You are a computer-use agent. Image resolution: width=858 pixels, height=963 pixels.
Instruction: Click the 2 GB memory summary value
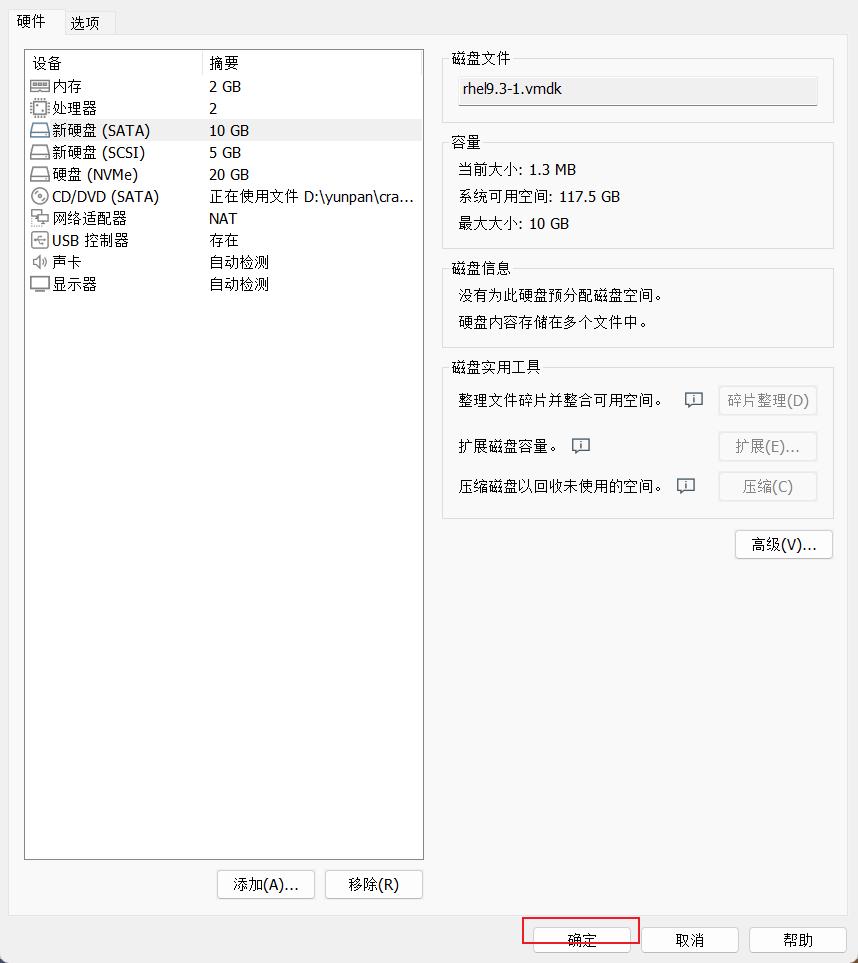point(225,87)
